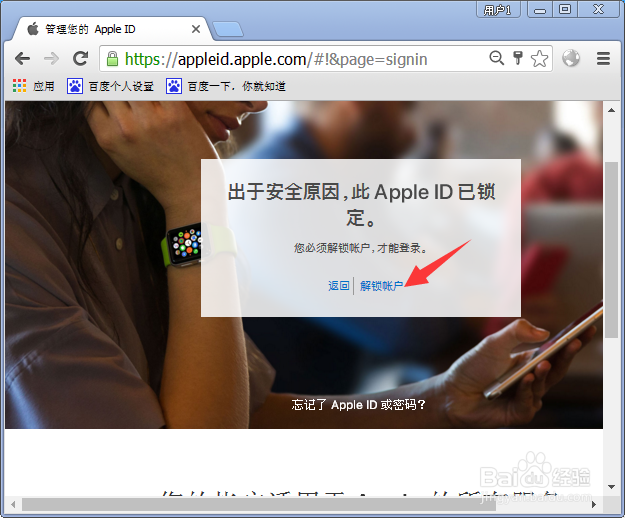
Task: Minimize the Chrome window
Action: (540, 9)
